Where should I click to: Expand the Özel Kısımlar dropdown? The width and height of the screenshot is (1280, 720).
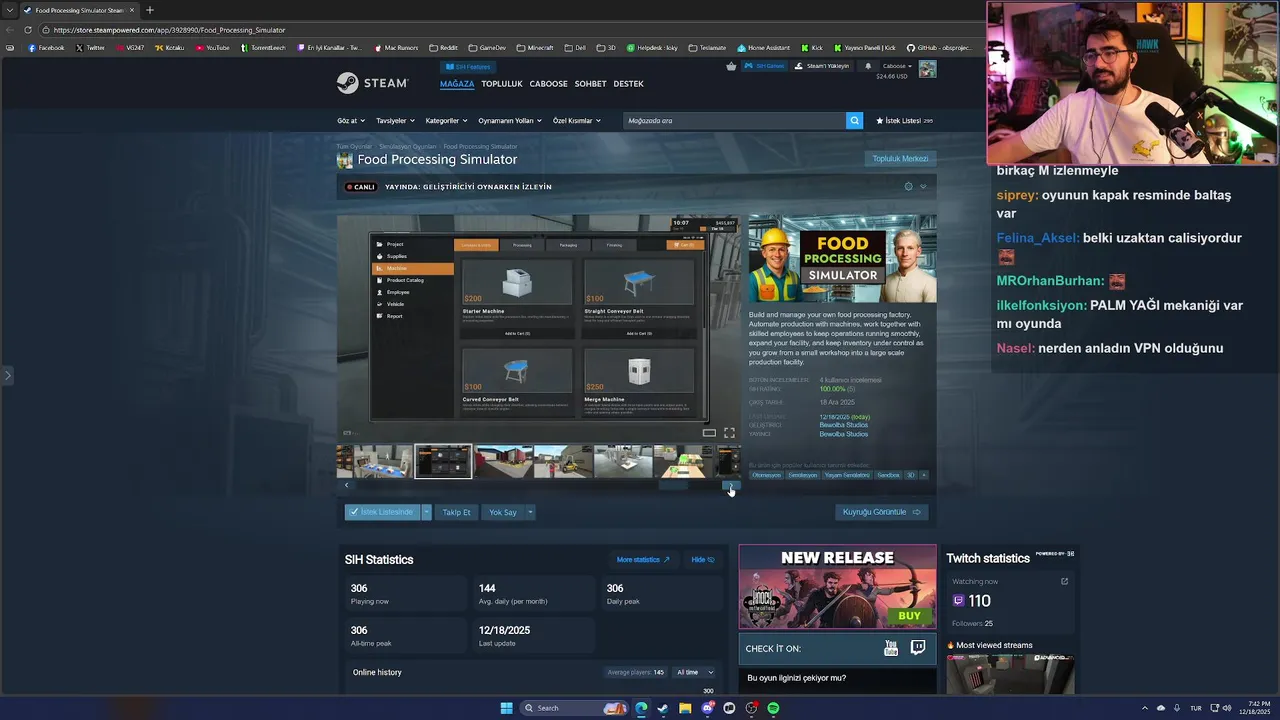577,121
